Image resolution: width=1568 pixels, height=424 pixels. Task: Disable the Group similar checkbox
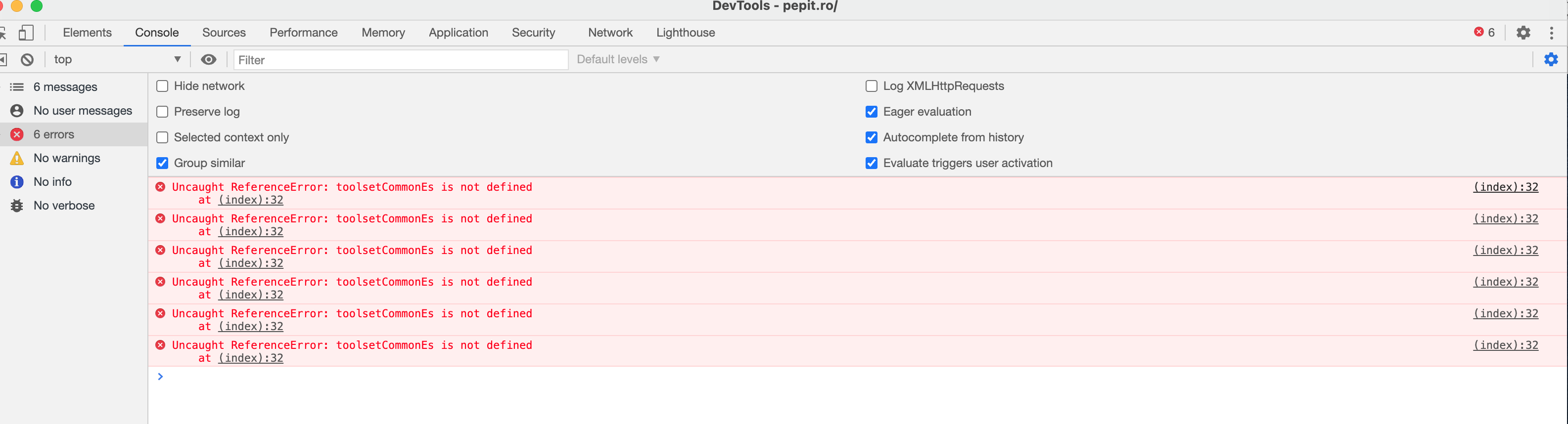tap(162, 163)
